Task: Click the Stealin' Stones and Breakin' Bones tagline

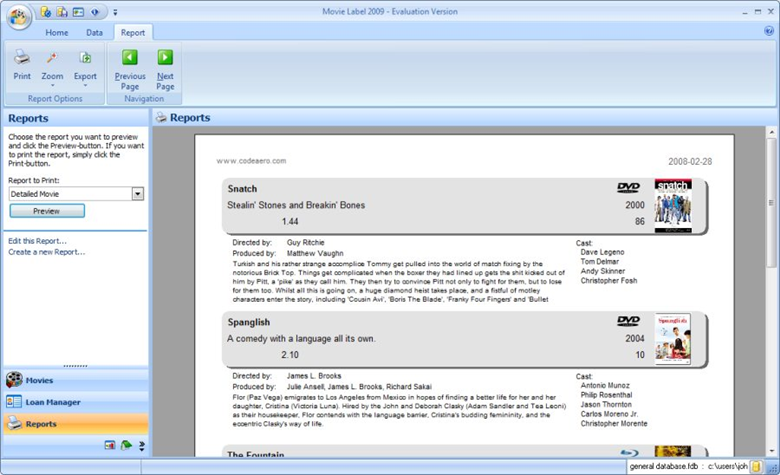Action: (296, 205)
